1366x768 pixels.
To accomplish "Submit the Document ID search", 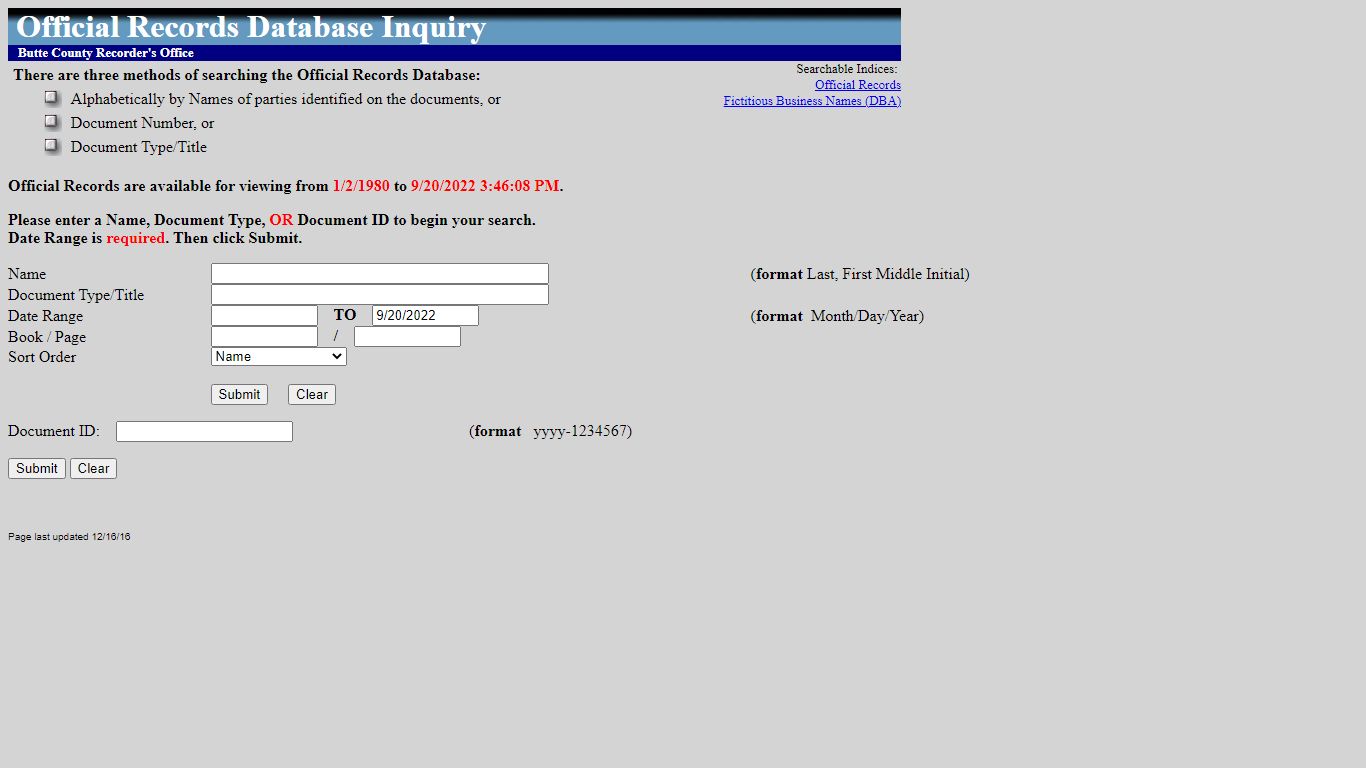I will tap(37, 469).
